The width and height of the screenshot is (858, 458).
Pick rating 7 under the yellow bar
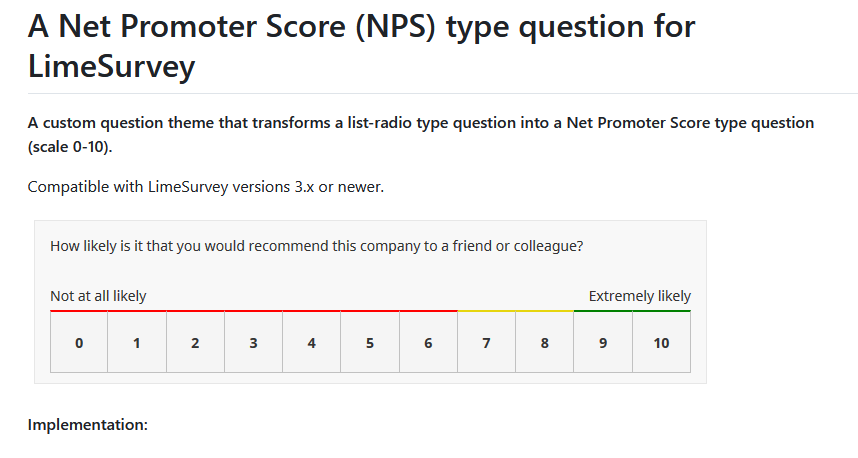tap(486, 343)
